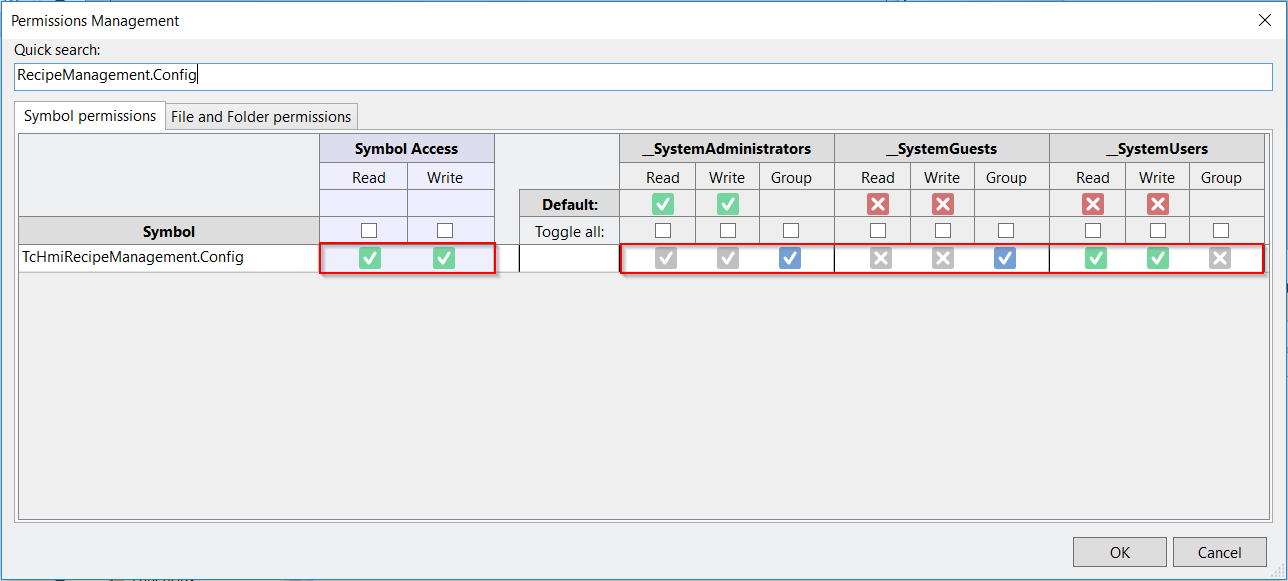Click the __SystemAdministrators column header

[x=726, y=149]
